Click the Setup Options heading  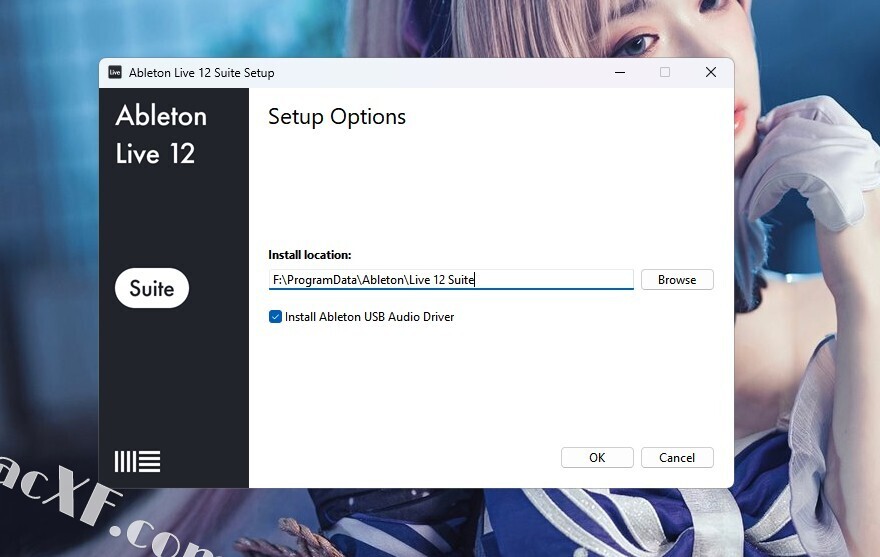pos(337,117)
